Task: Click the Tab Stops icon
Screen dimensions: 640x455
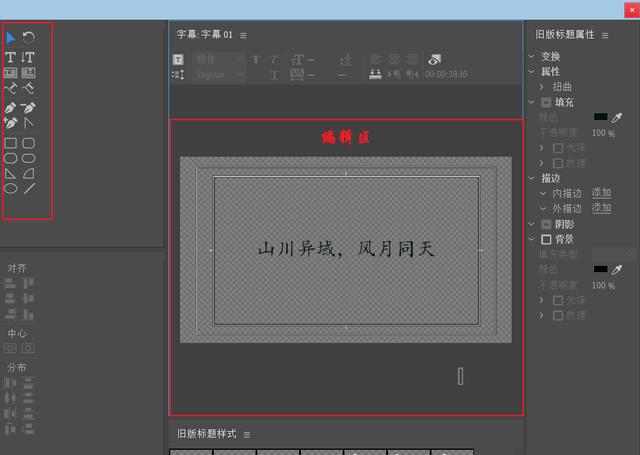Action: coord(376,74)
